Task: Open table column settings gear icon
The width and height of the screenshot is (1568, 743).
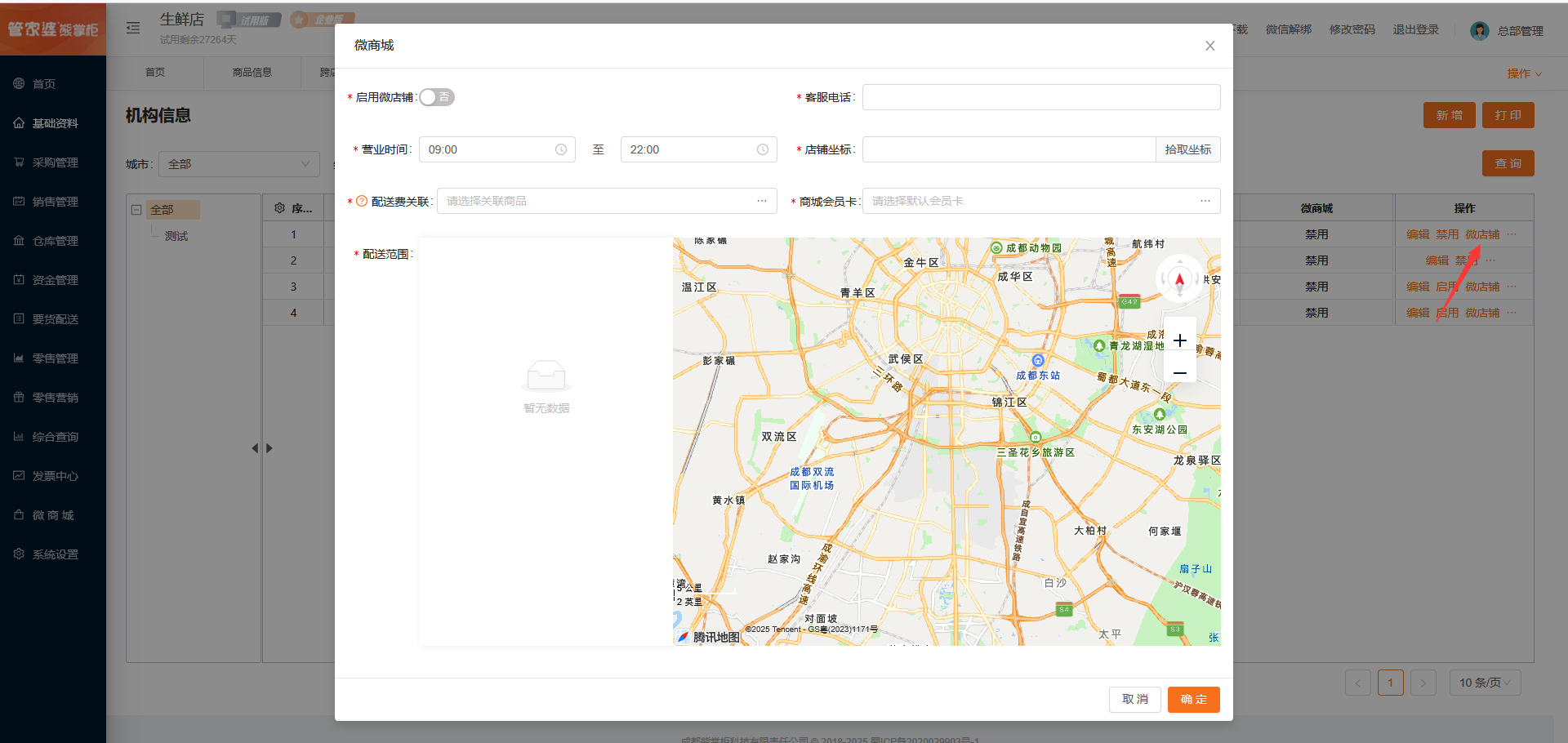Action: [x=280, y=208]
